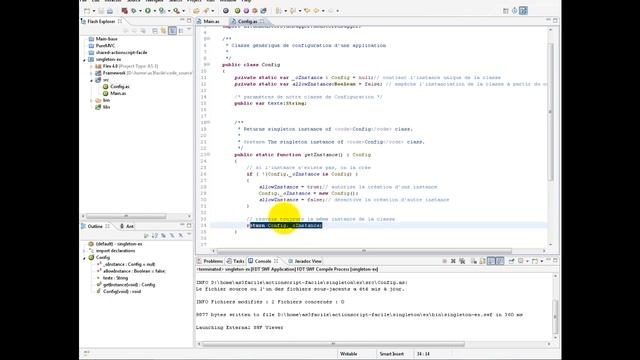This screenshot has width=640, height=360.
Task: Open Outline view menu arrow
Action: point(189,235)
